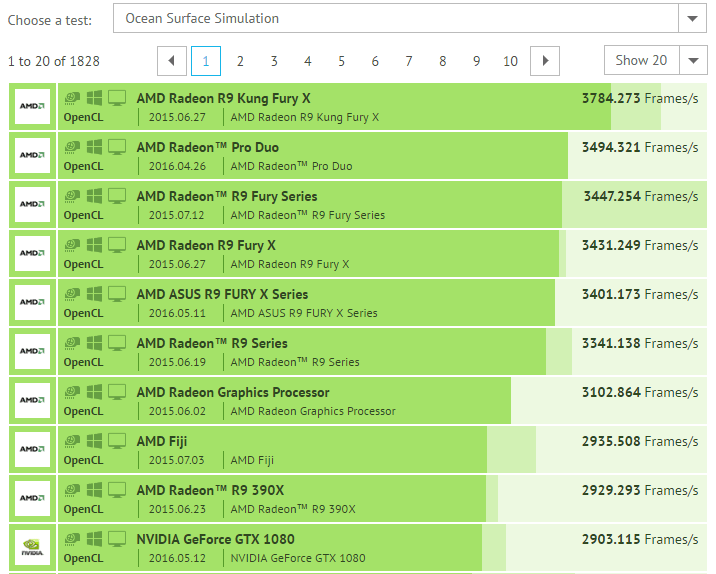This screenshot has height=574, width=716.
Task: Click the monitor icon in the R9 390X row
Action: pyautogui.click(x=117, y=490)
